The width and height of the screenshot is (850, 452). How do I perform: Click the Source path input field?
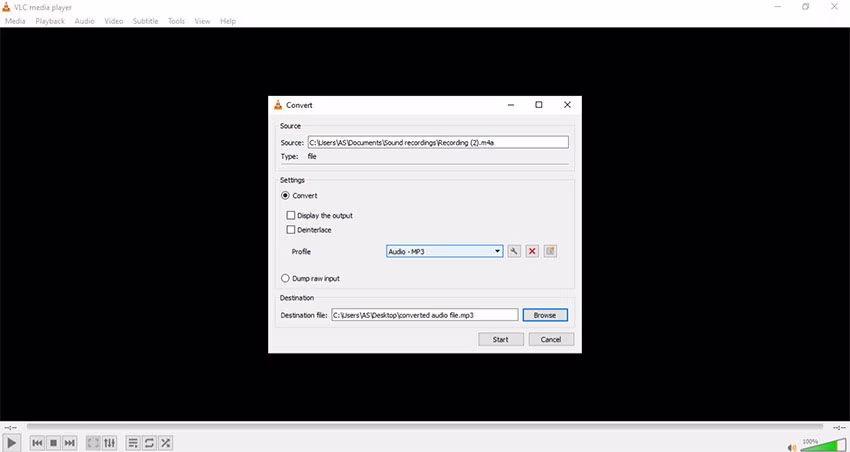click(x=438, y=143)
